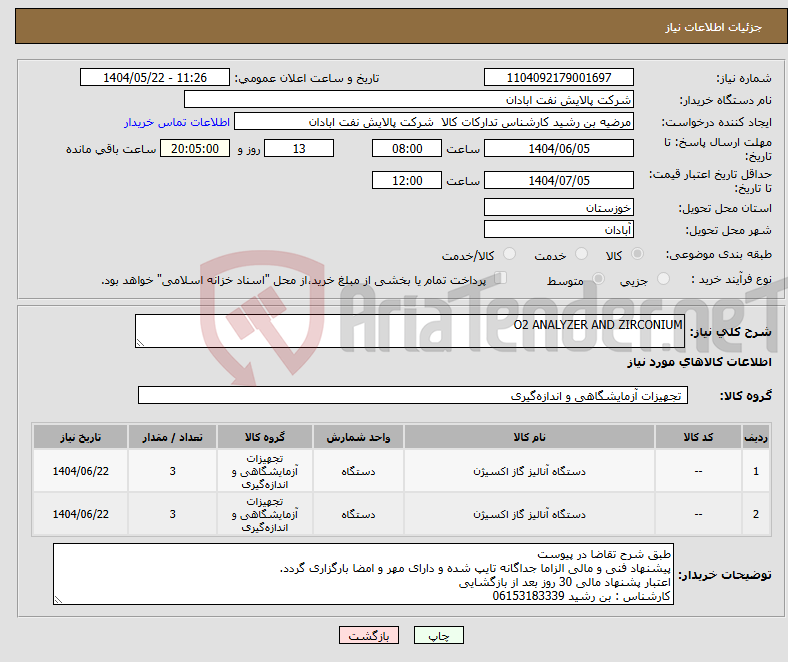Click the شماره نیاز field 1104092179001697
This screenshot has height=662, width=788.
point(559,77)
